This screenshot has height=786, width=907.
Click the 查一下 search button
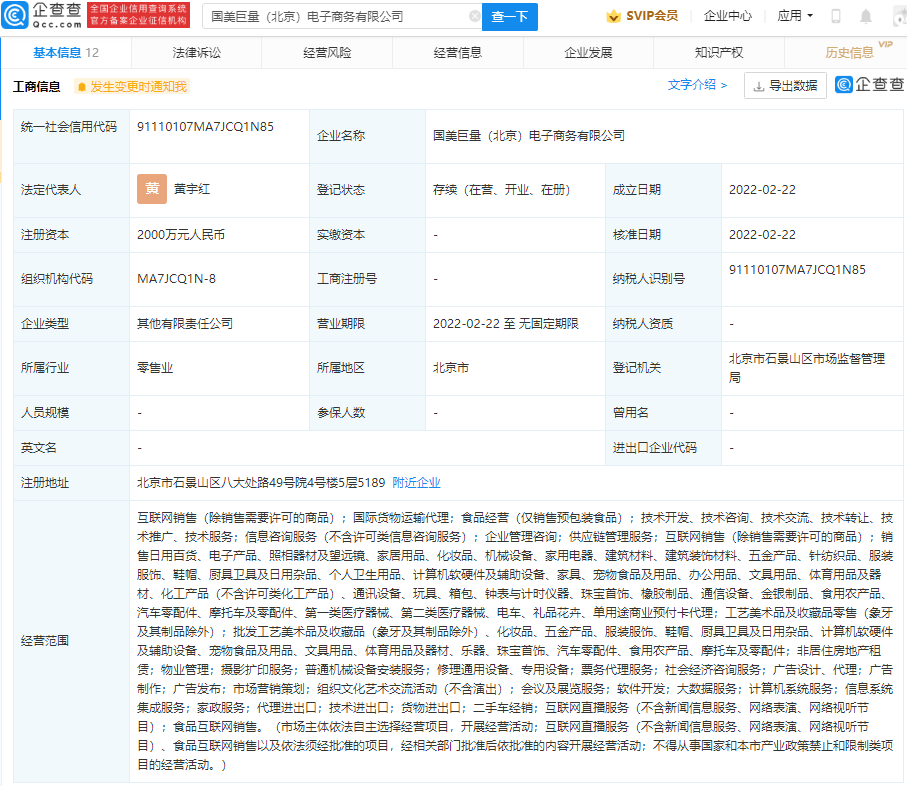[512, 17]
